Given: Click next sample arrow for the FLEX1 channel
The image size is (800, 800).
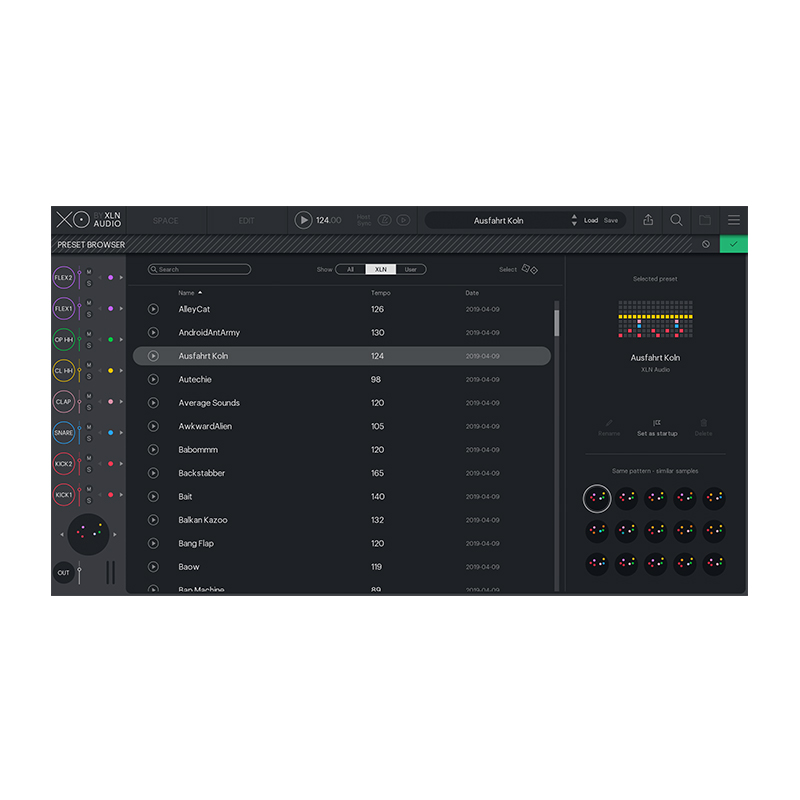Looking at the screenshot, I should (122, 309).
